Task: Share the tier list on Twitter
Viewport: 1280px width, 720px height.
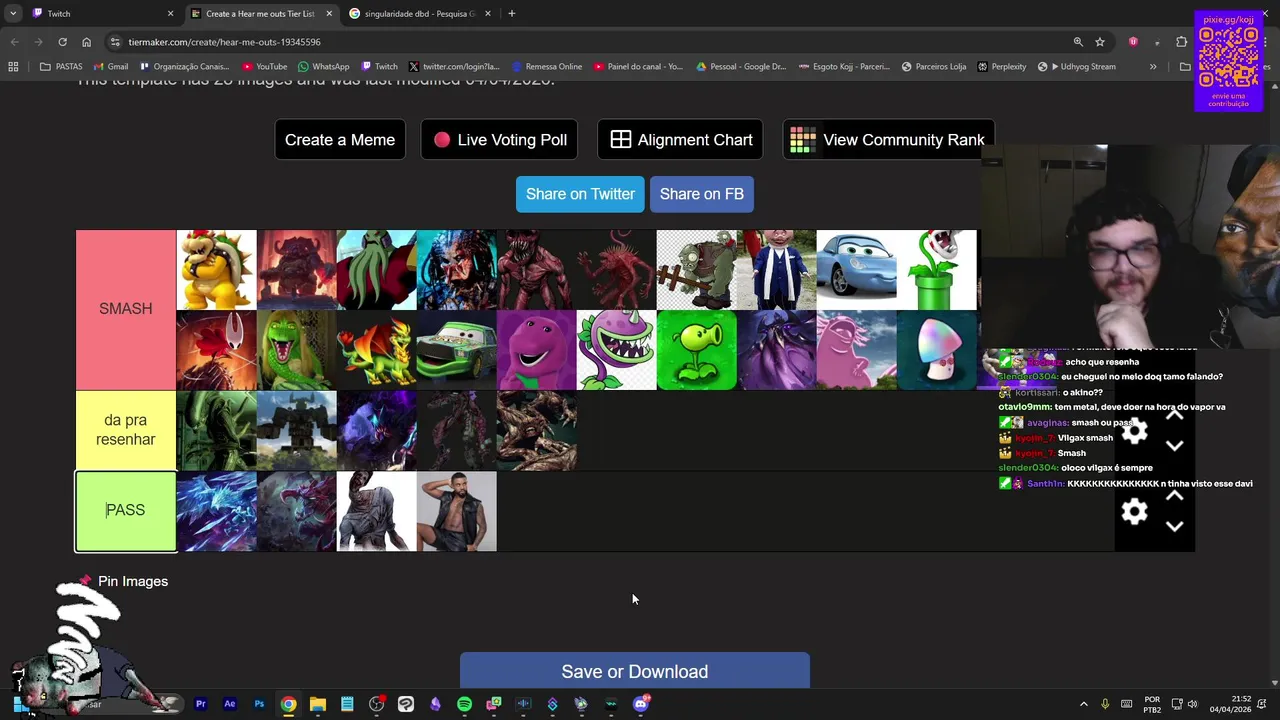Action: pyautogui.click(x=580, y=194)
